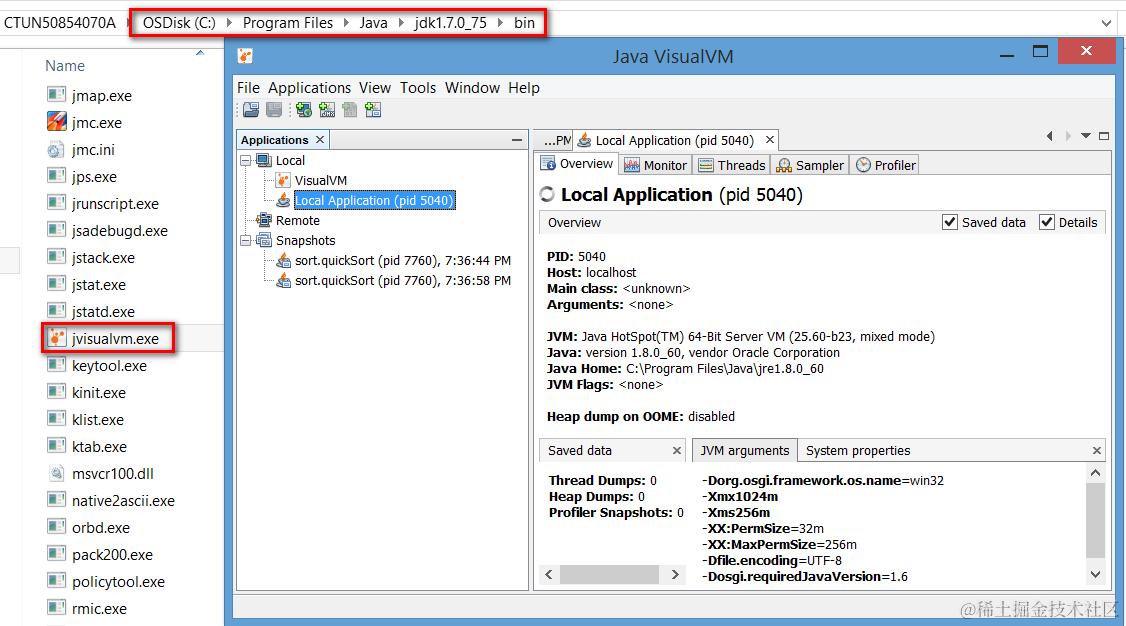Expand the chevron after jdk1.7.0_75 breadcrumb
Screen dimensions: 1126x626
(x=501, y=23)
